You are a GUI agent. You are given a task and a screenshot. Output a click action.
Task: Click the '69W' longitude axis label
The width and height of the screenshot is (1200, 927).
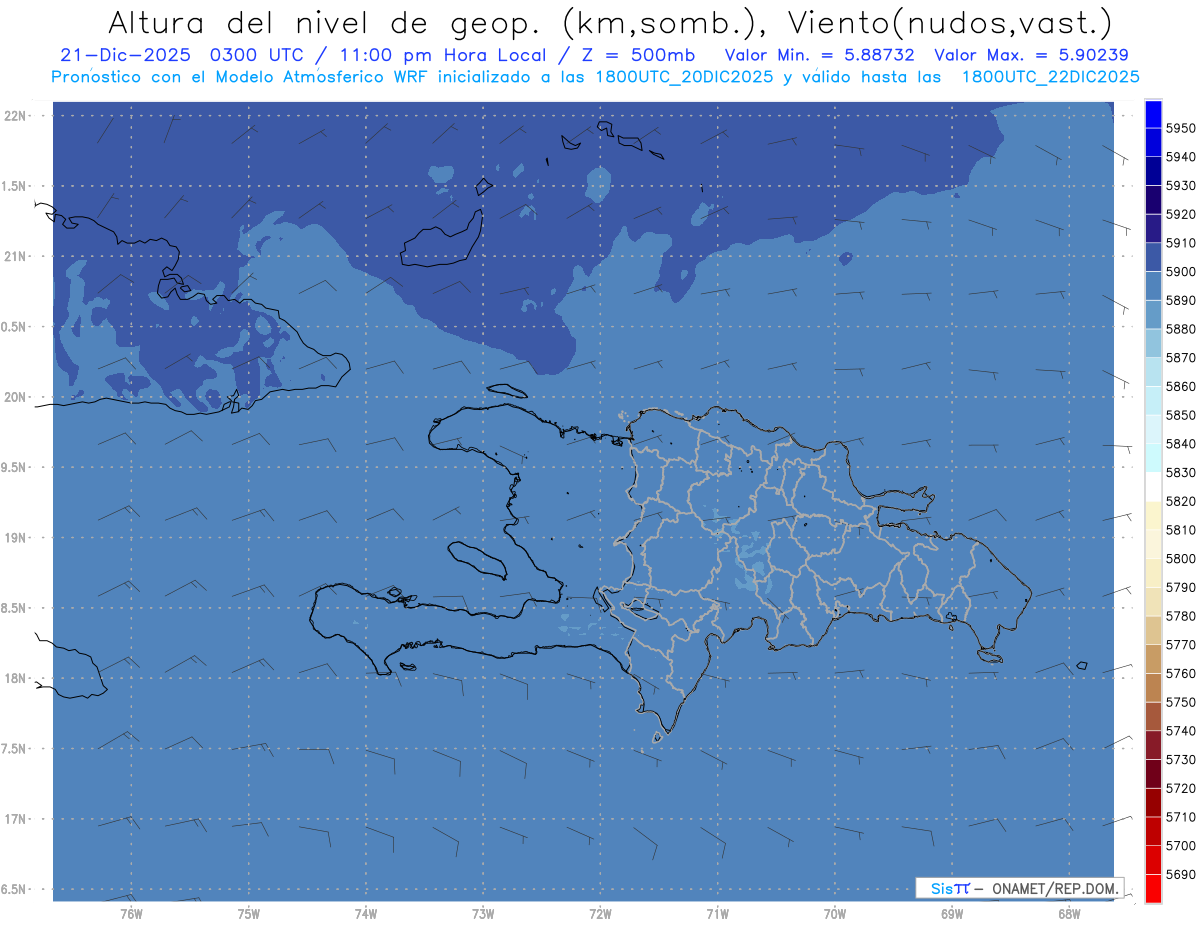(x=952, y=913)
